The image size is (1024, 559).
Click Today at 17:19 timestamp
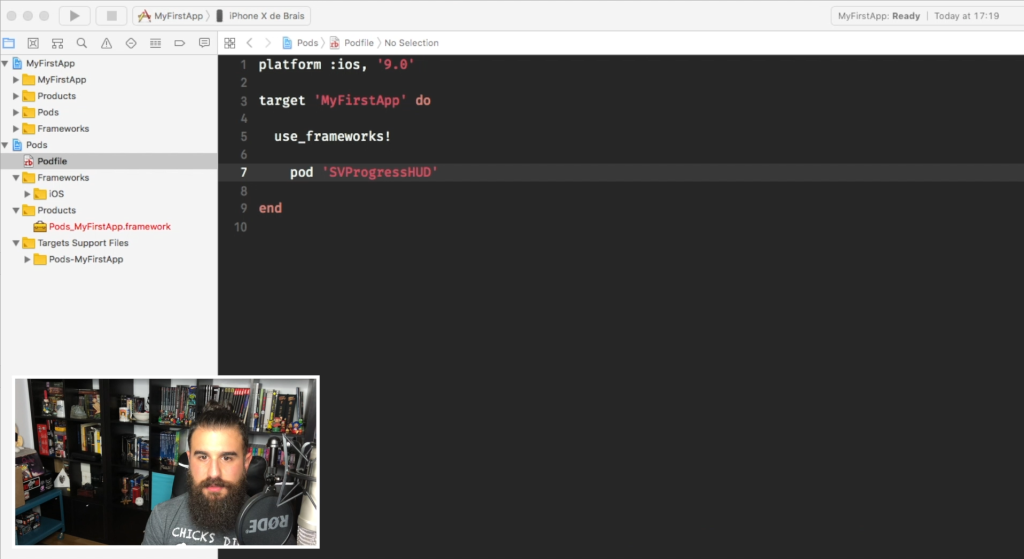coord(967,16)
